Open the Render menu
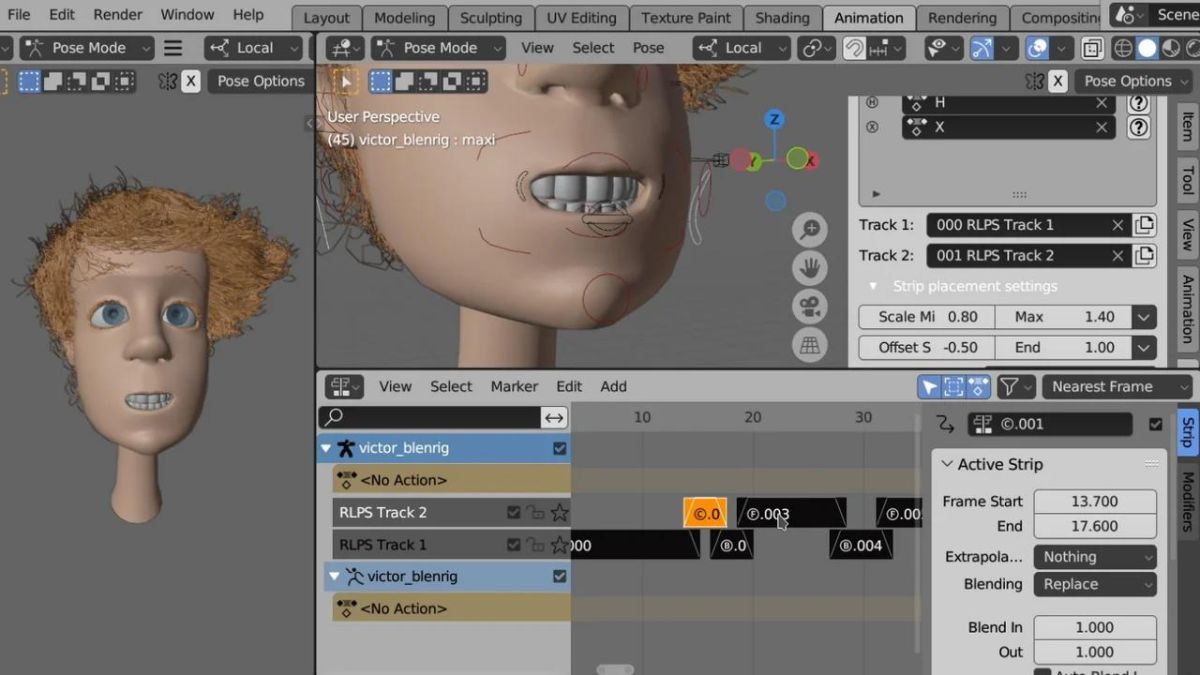The height and width of the screenshot is (675, 1200). pos(117,14)
